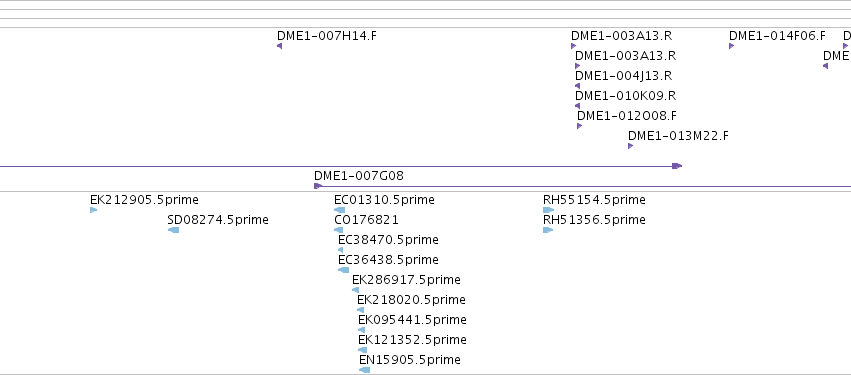Click the DME1-014F06.F arrow glyph

[732, 46]
